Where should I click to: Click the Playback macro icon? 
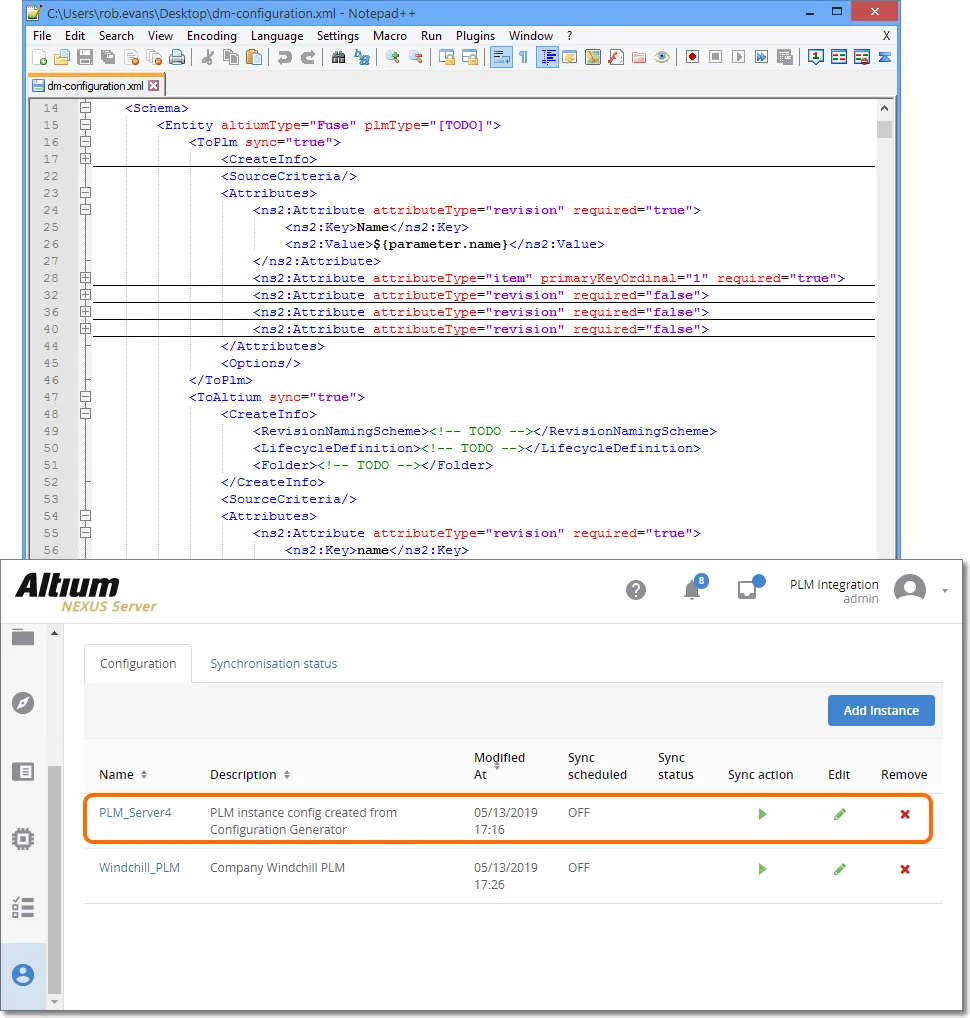738,58
